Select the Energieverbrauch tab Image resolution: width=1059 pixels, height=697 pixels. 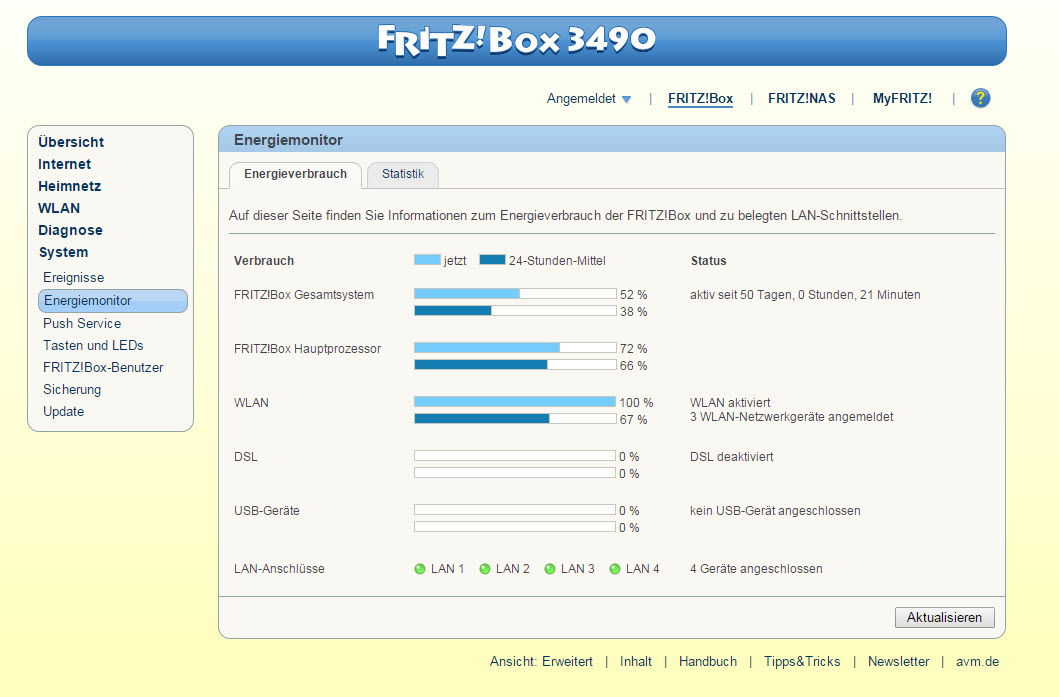coord(295,174)
